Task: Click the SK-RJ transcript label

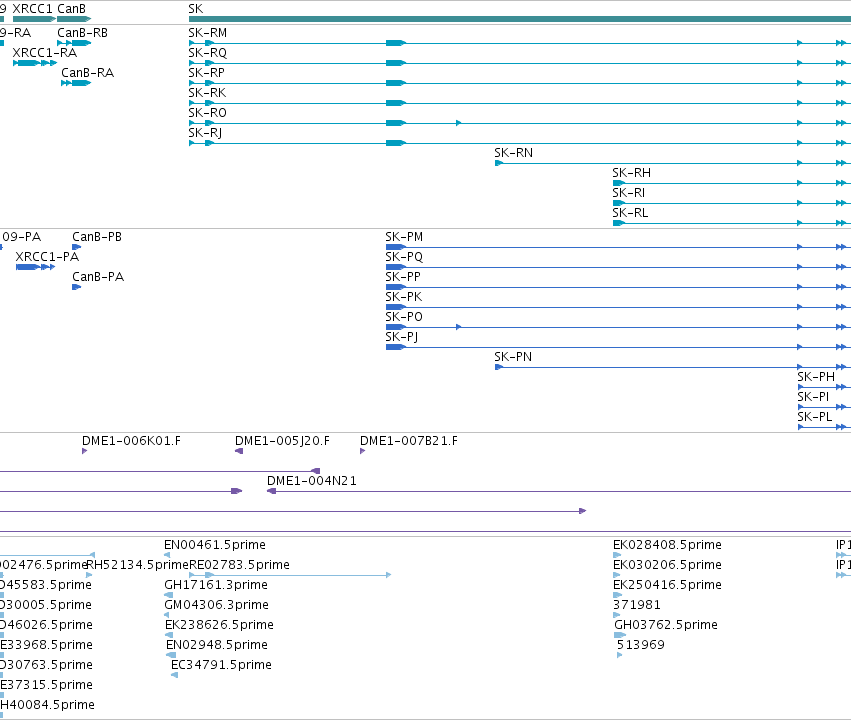Action: (x=205, y=133)
